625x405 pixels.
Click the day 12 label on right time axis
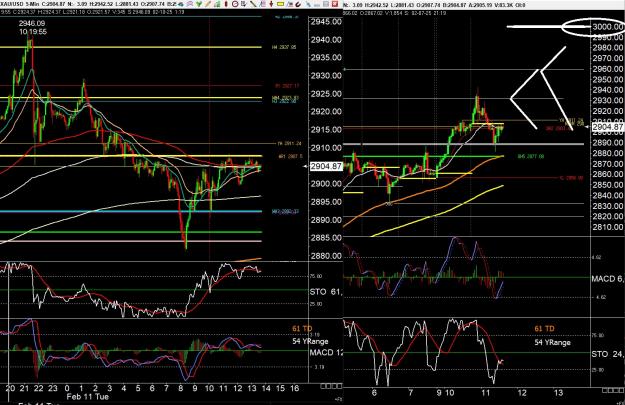coord(522,393)
